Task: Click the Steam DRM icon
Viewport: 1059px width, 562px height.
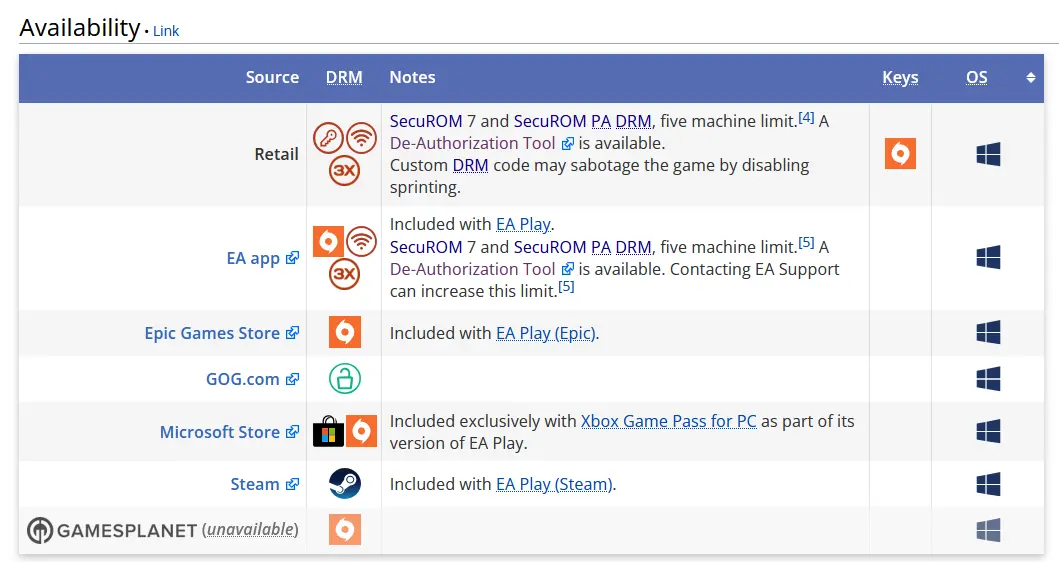Action: tap(344, 484)
